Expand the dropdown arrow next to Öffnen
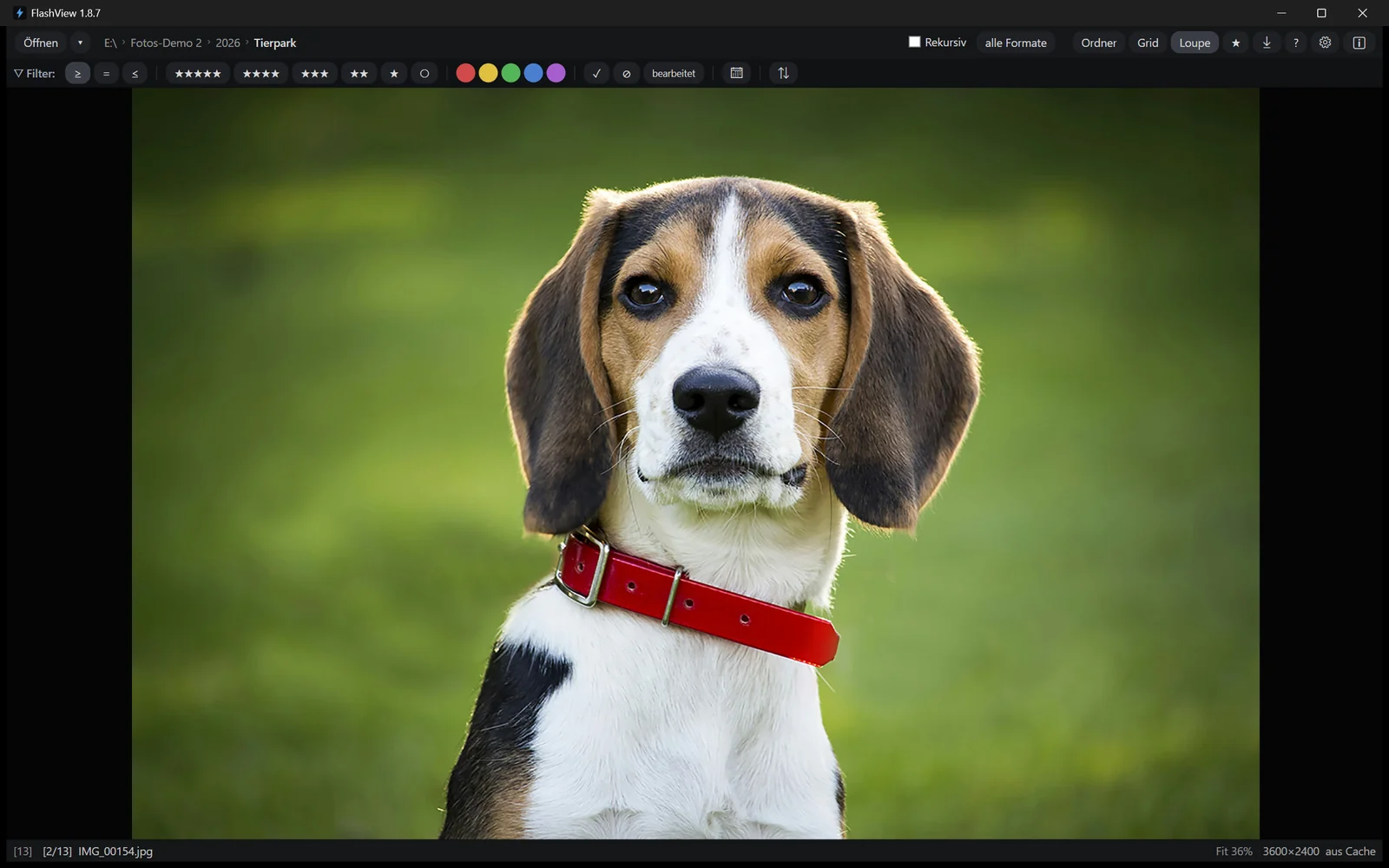 [80, 43]
